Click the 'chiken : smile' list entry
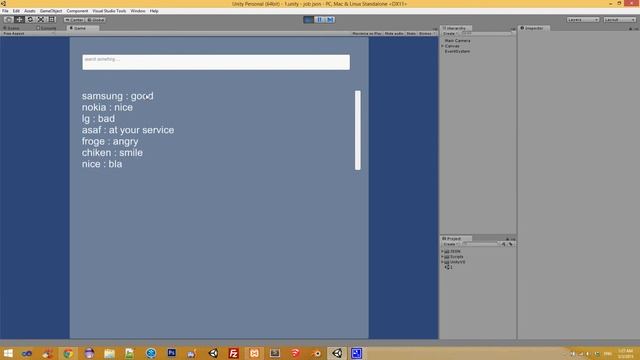The image size is (640, 360). (x=112, y=153)
